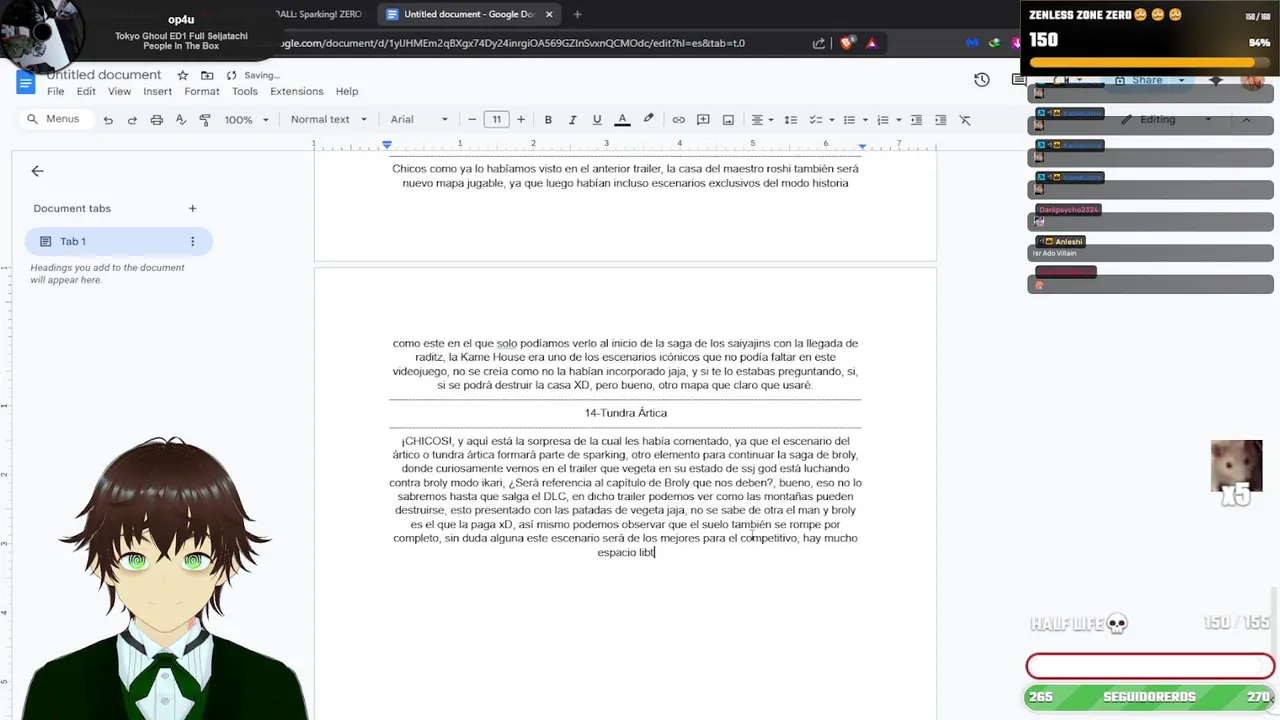Close the Untitled document browser tab

pos(549,14)
